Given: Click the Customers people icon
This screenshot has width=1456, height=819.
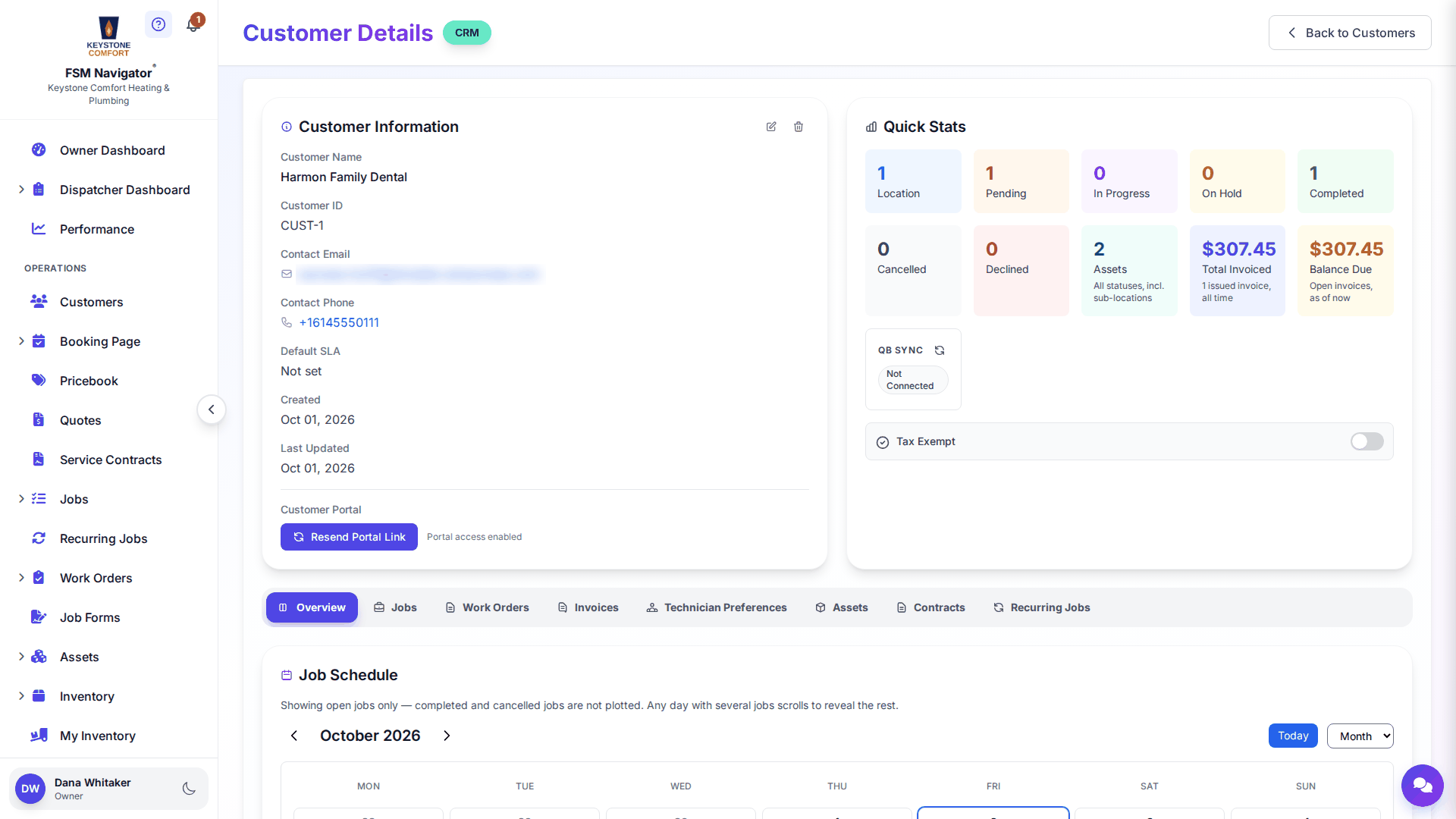Looking at the screenshot, I should click(x=39, y=302).
